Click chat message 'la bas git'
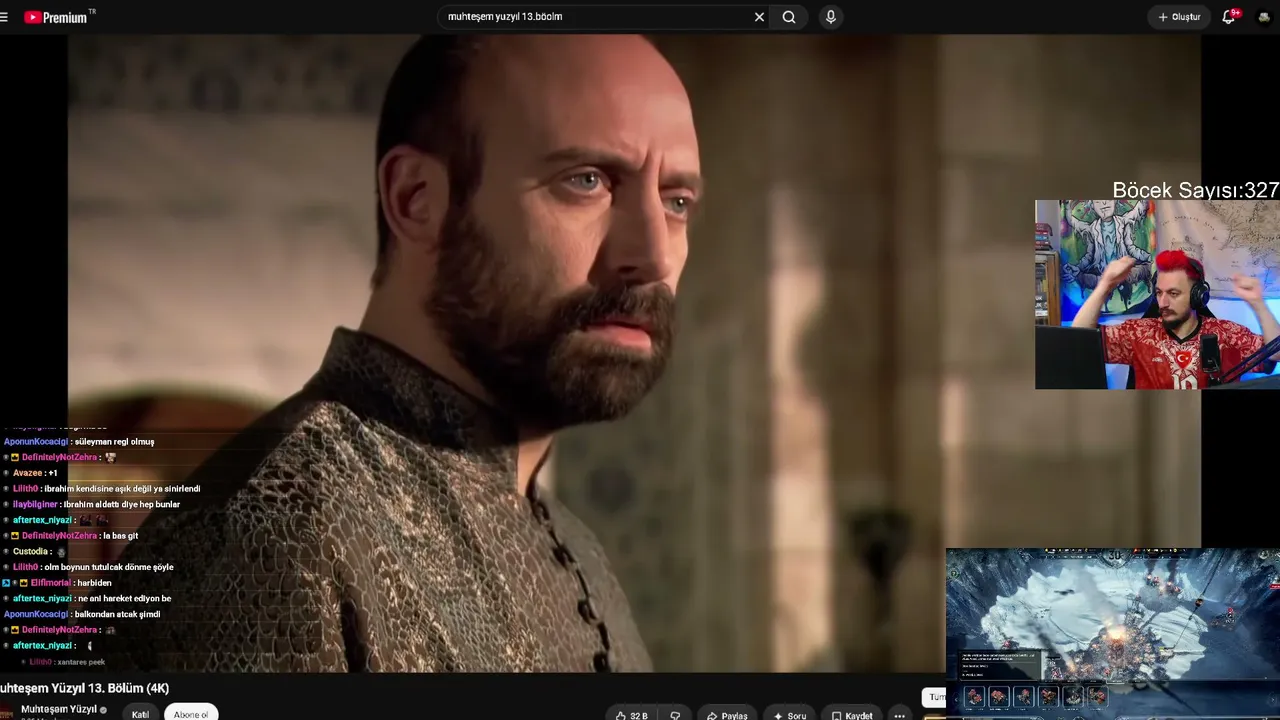The height and width of the screenshot is (720, 1280). coord(120,536)
